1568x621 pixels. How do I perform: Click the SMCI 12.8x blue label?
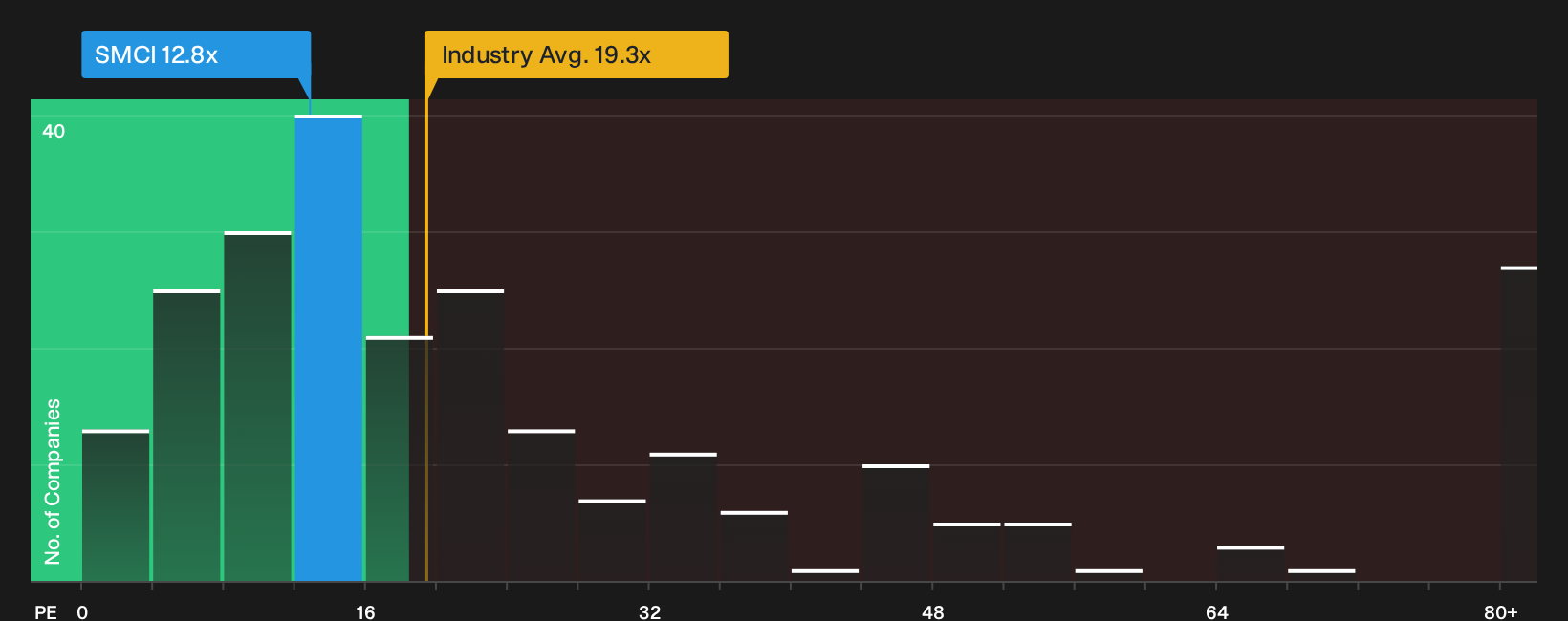coord(196,54)
